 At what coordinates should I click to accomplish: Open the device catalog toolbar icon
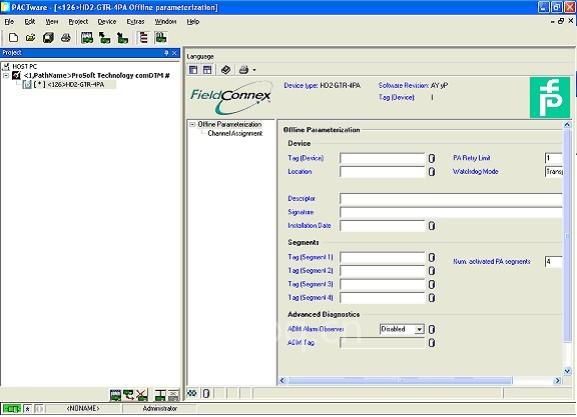click(87, 38)
